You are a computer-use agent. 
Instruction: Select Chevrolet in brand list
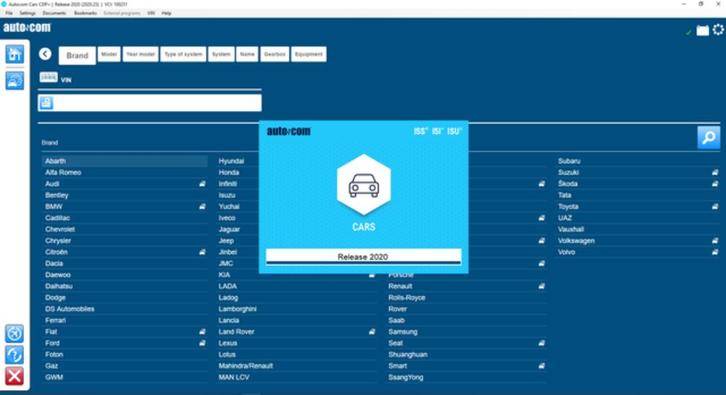[60, 229]
